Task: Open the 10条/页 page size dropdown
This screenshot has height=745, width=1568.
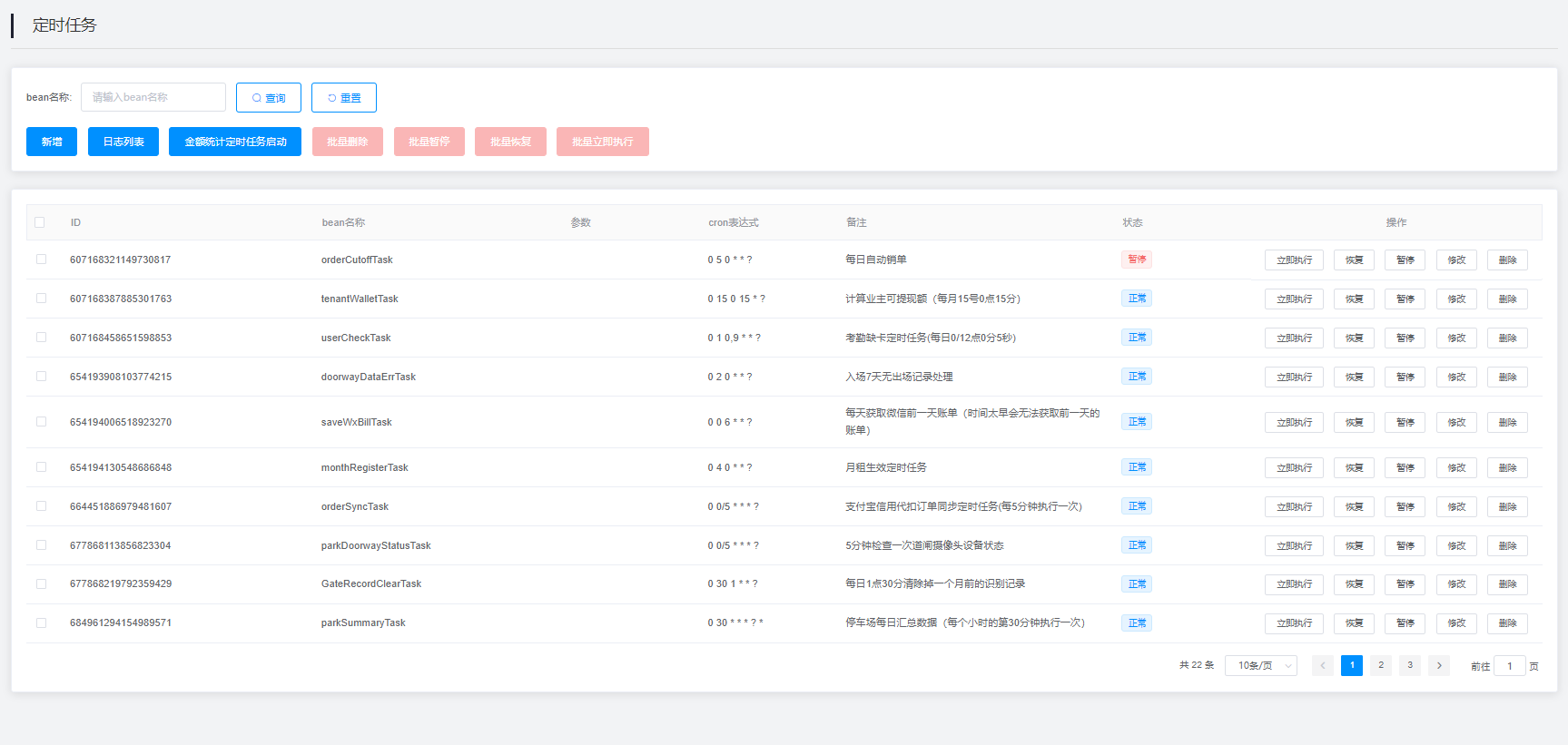Action: [x=1260, y=666]
